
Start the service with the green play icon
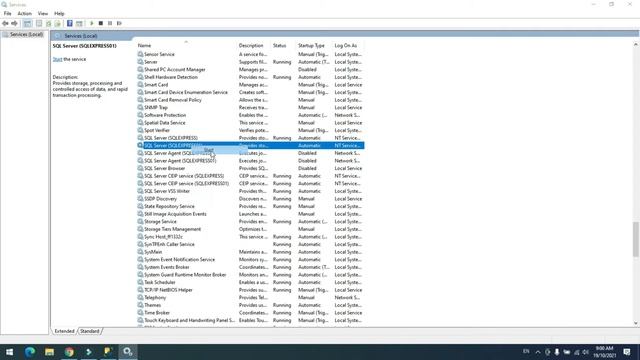(91, 23)
